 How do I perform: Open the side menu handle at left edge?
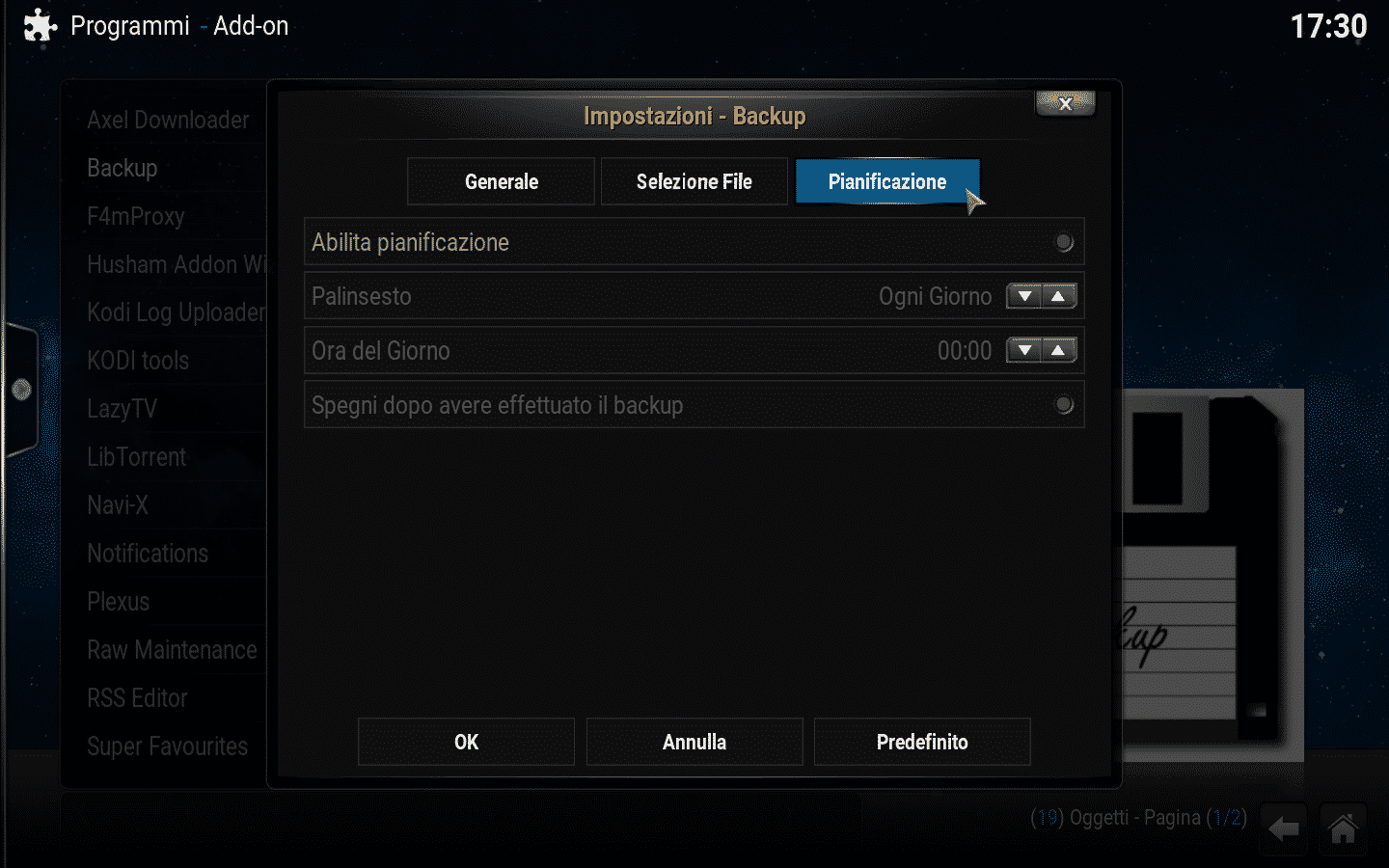point(20,390)
